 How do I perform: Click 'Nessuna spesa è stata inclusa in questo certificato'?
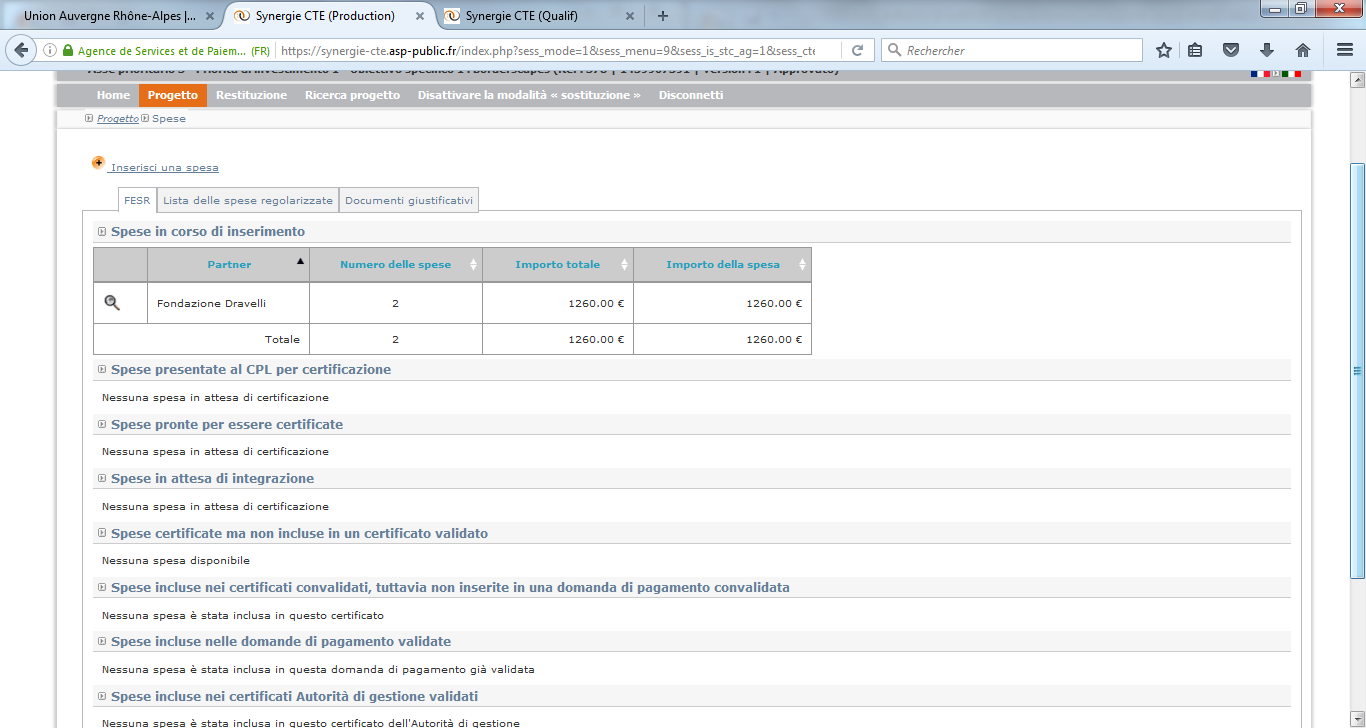click(243, 615)
